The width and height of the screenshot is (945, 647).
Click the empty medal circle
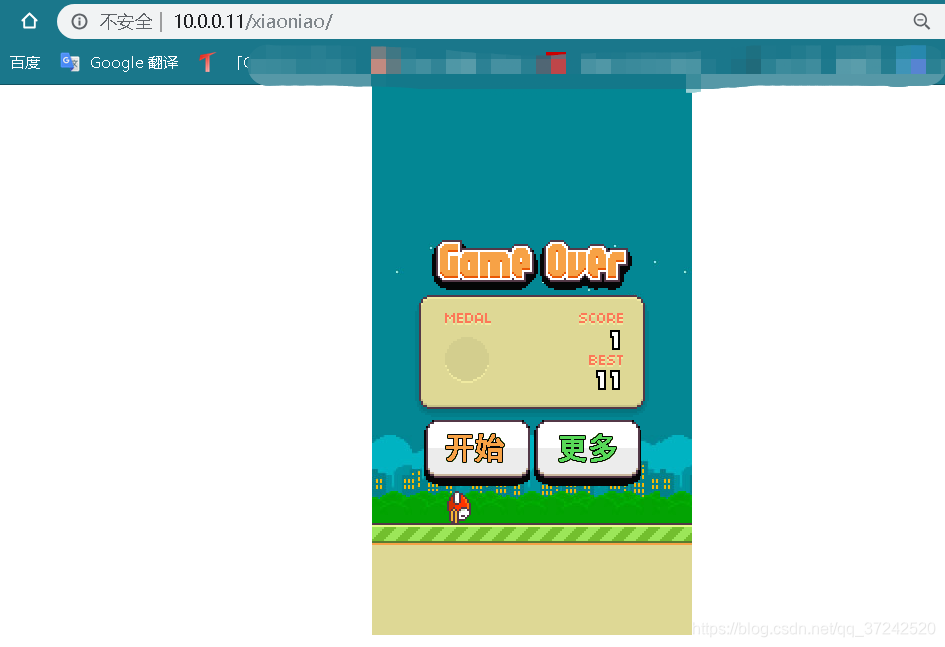[466, 359]
